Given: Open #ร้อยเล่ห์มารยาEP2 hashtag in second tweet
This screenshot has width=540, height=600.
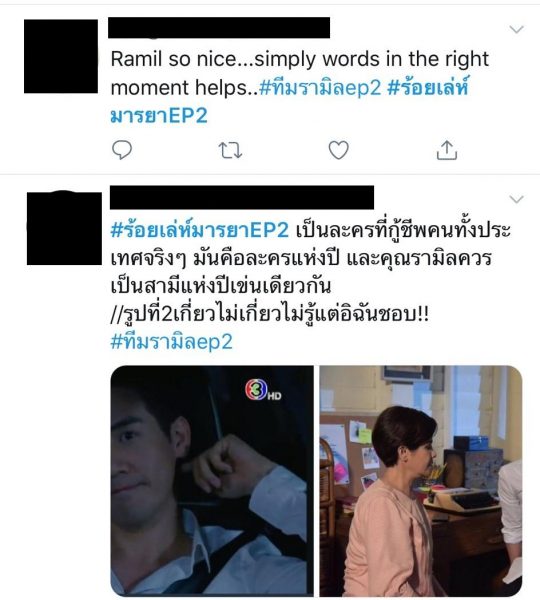Looking at the screenshot, I should point(199,230).
